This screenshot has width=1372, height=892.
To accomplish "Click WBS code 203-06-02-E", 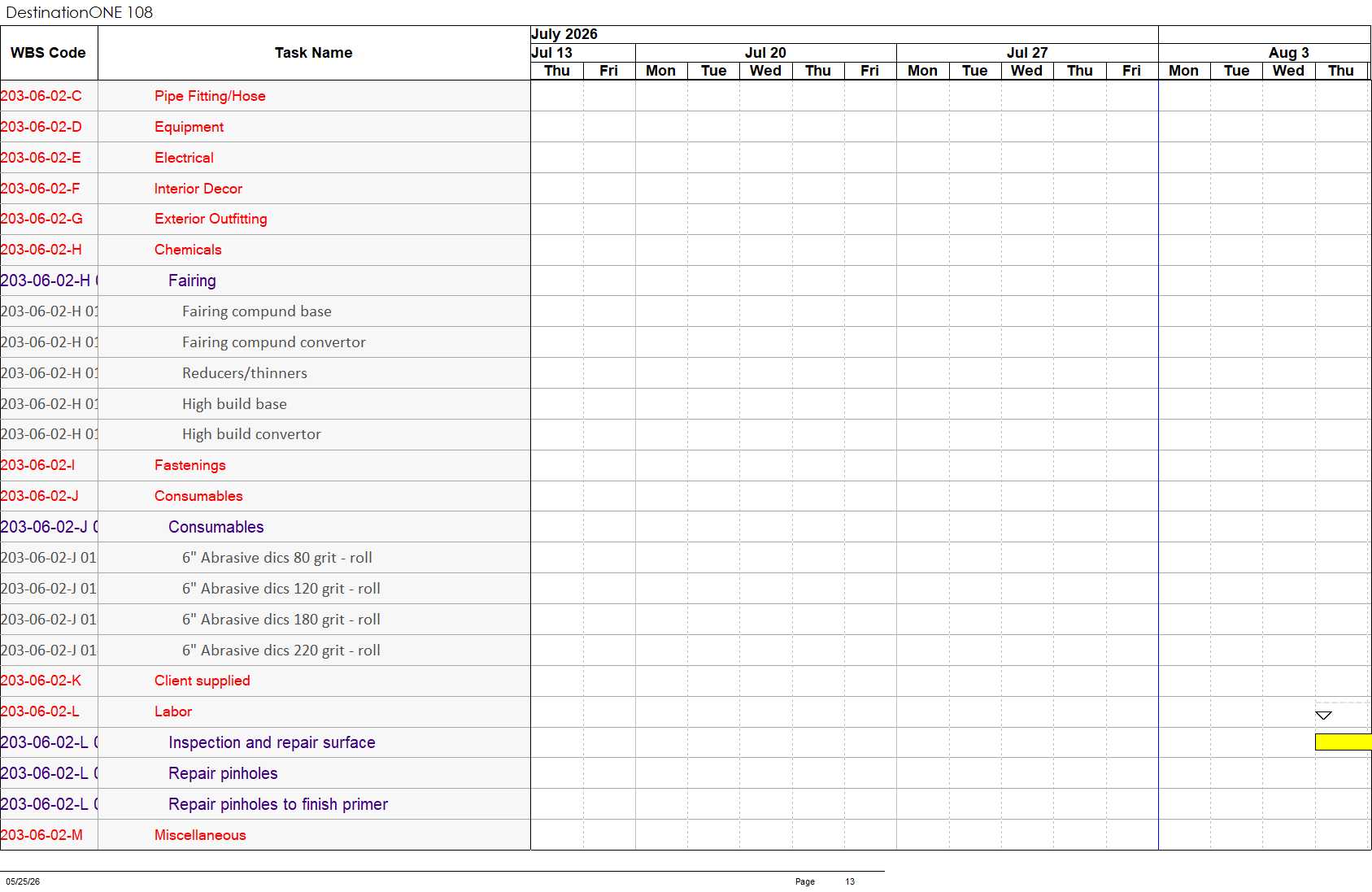I will pyautogui.click(x=41, y=158).
